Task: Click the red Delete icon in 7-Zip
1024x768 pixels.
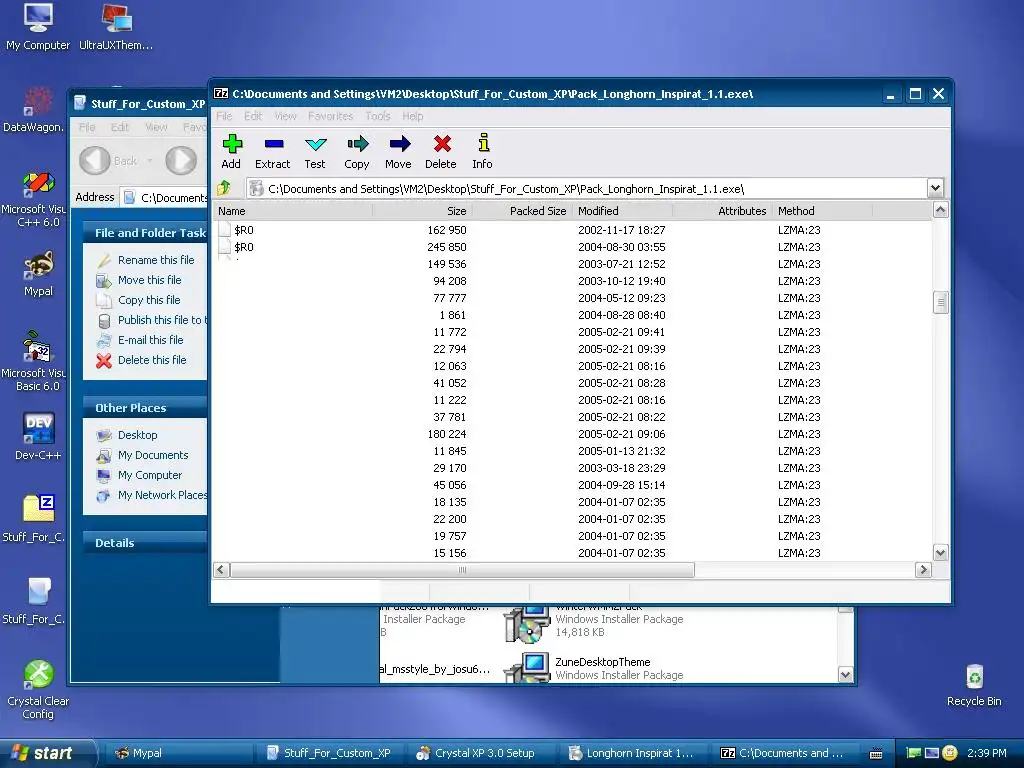Action: point(441,152)
